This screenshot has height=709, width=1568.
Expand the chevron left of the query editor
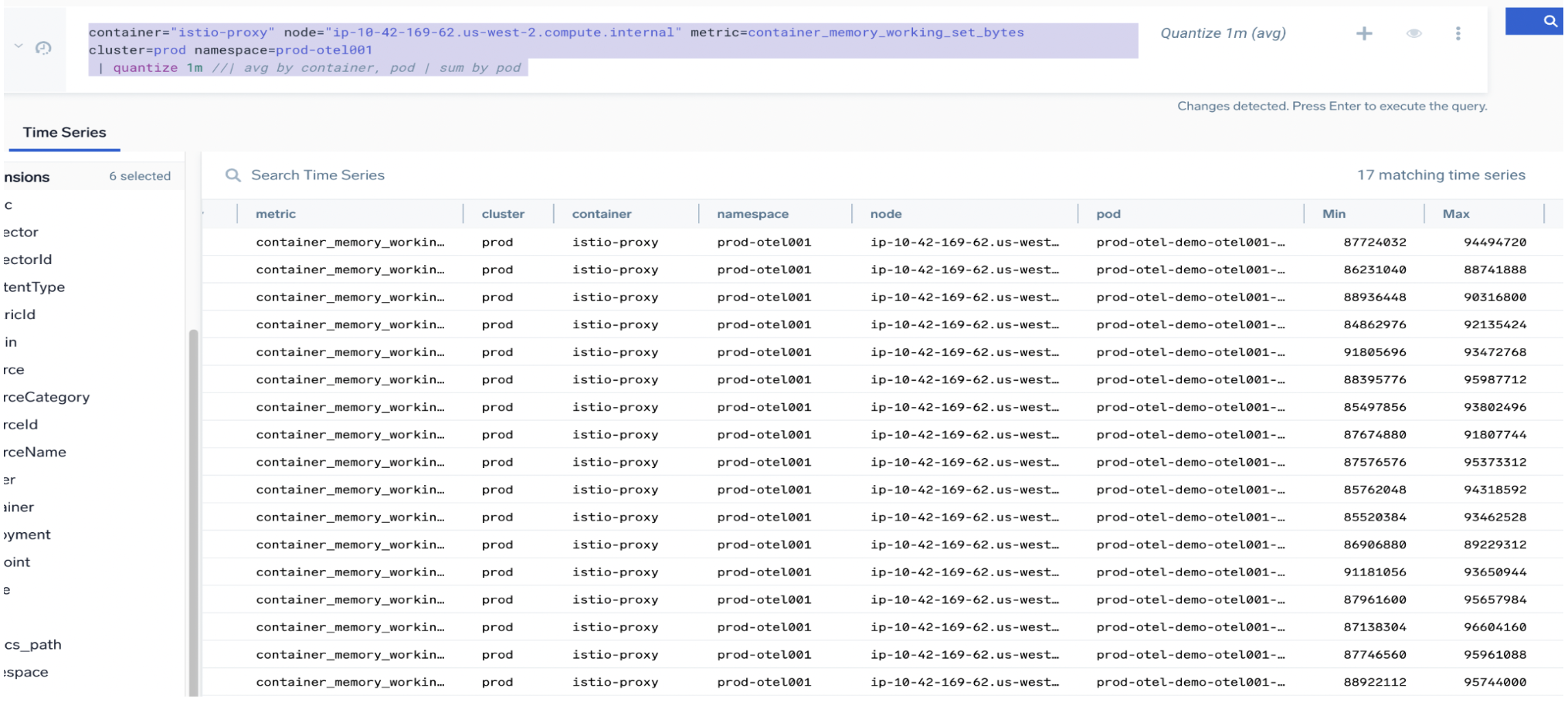[19, 45]
